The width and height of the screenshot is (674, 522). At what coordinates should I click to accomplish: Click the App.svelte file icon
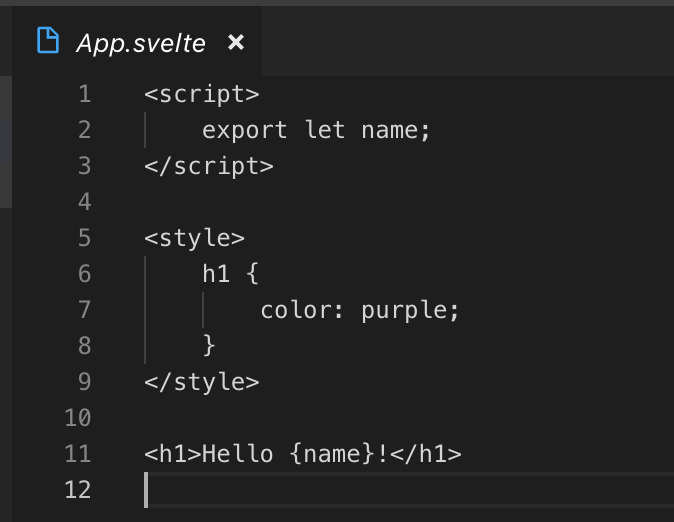[x=48, y=41]
